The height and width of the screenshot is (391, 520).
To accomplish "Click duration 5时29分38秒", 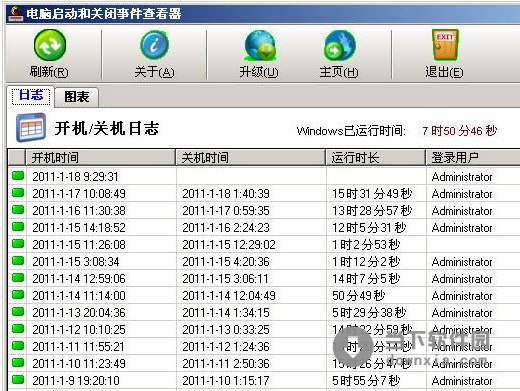I will [369, 313].
